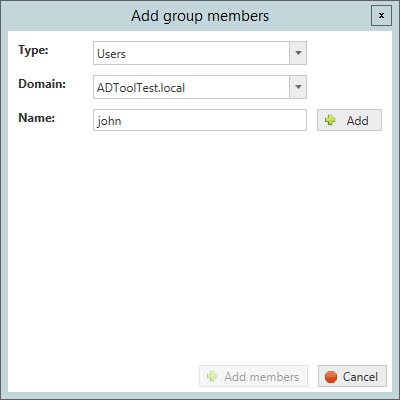400x400 pixels.
Task: Click the Add group members title bar
Action: point(200,16)
